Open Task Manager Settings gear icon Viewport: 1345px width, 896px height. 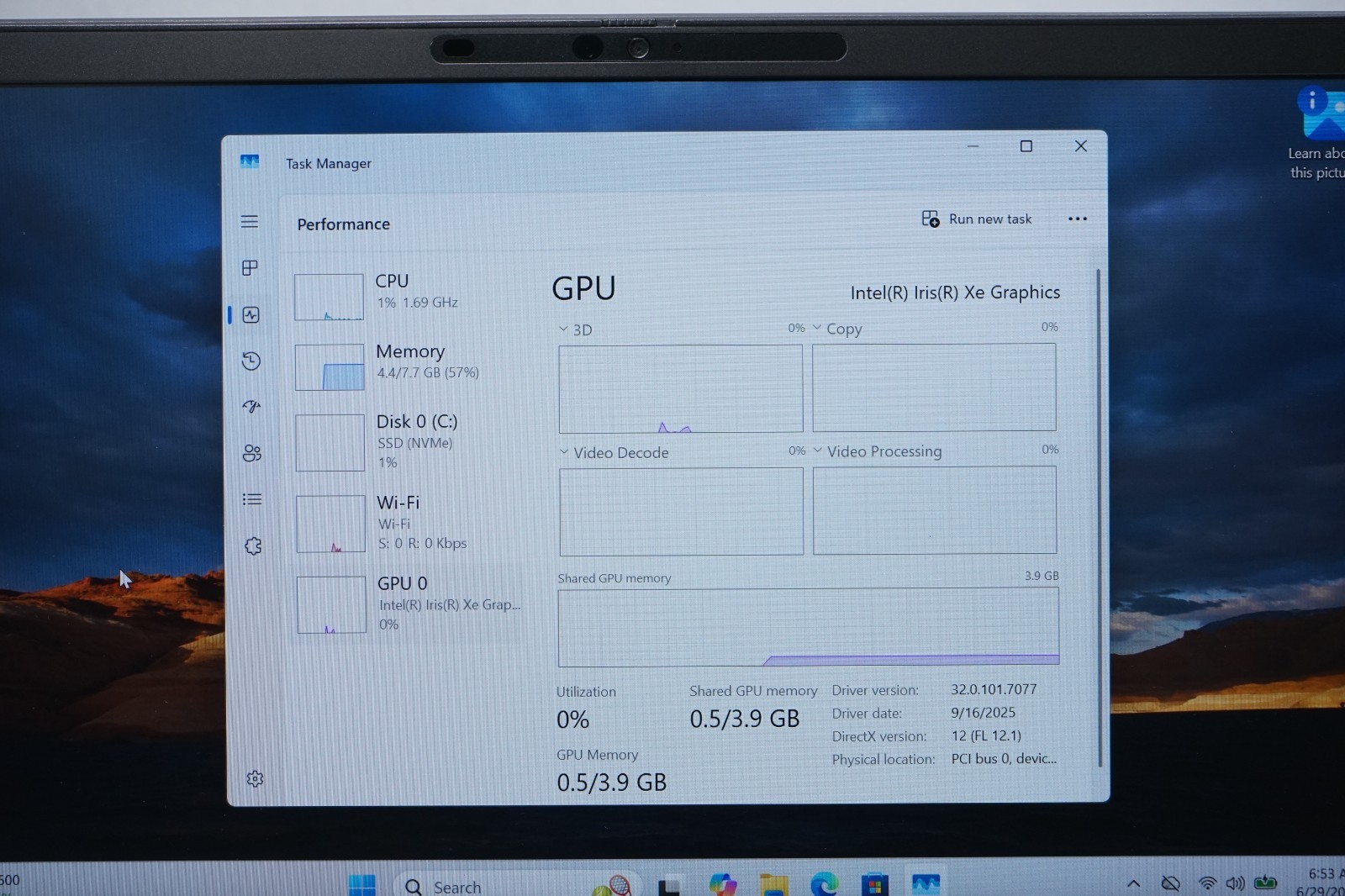(x=256, y=779)
